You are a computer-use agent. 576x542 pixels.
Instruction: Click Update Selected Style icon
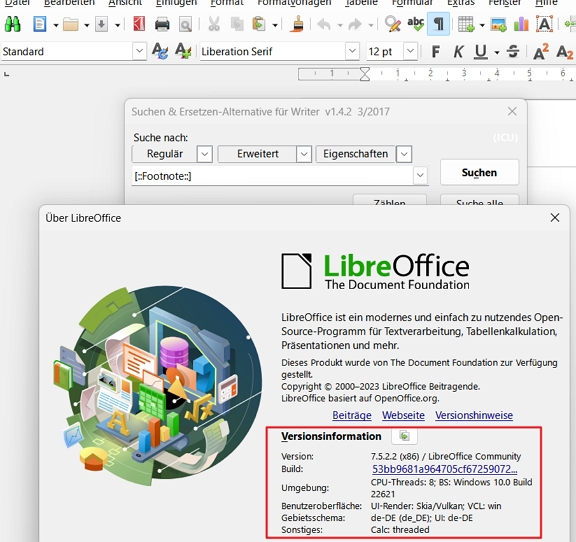[160, 51]
